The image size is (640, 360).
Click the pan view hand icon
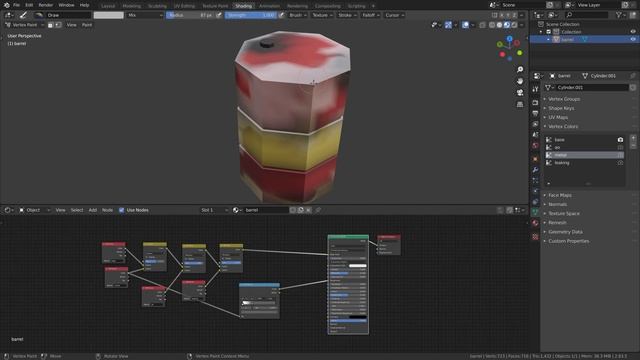pyautogui.click(x=520, y=81)
